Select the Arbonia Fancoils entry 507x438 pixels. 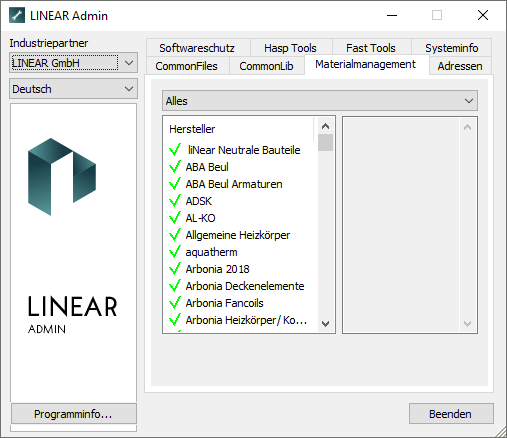tap(224, 303)
